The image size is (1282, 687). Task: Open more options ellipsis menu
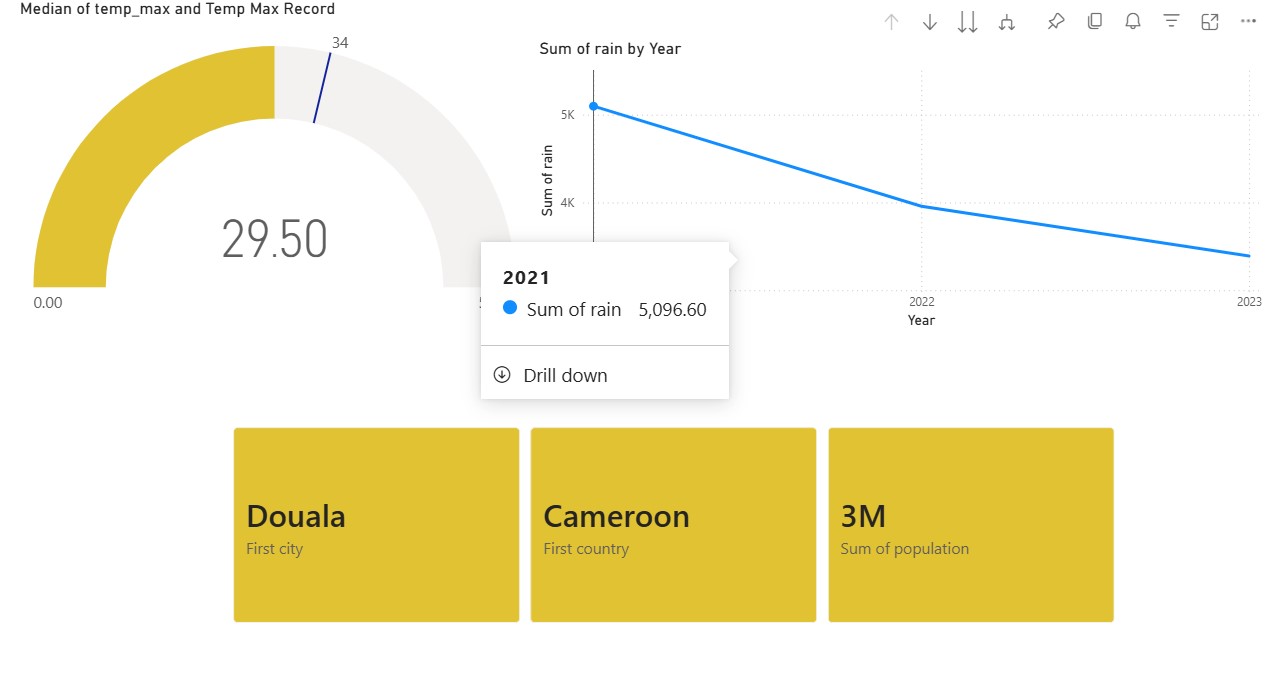[1247, 21]
